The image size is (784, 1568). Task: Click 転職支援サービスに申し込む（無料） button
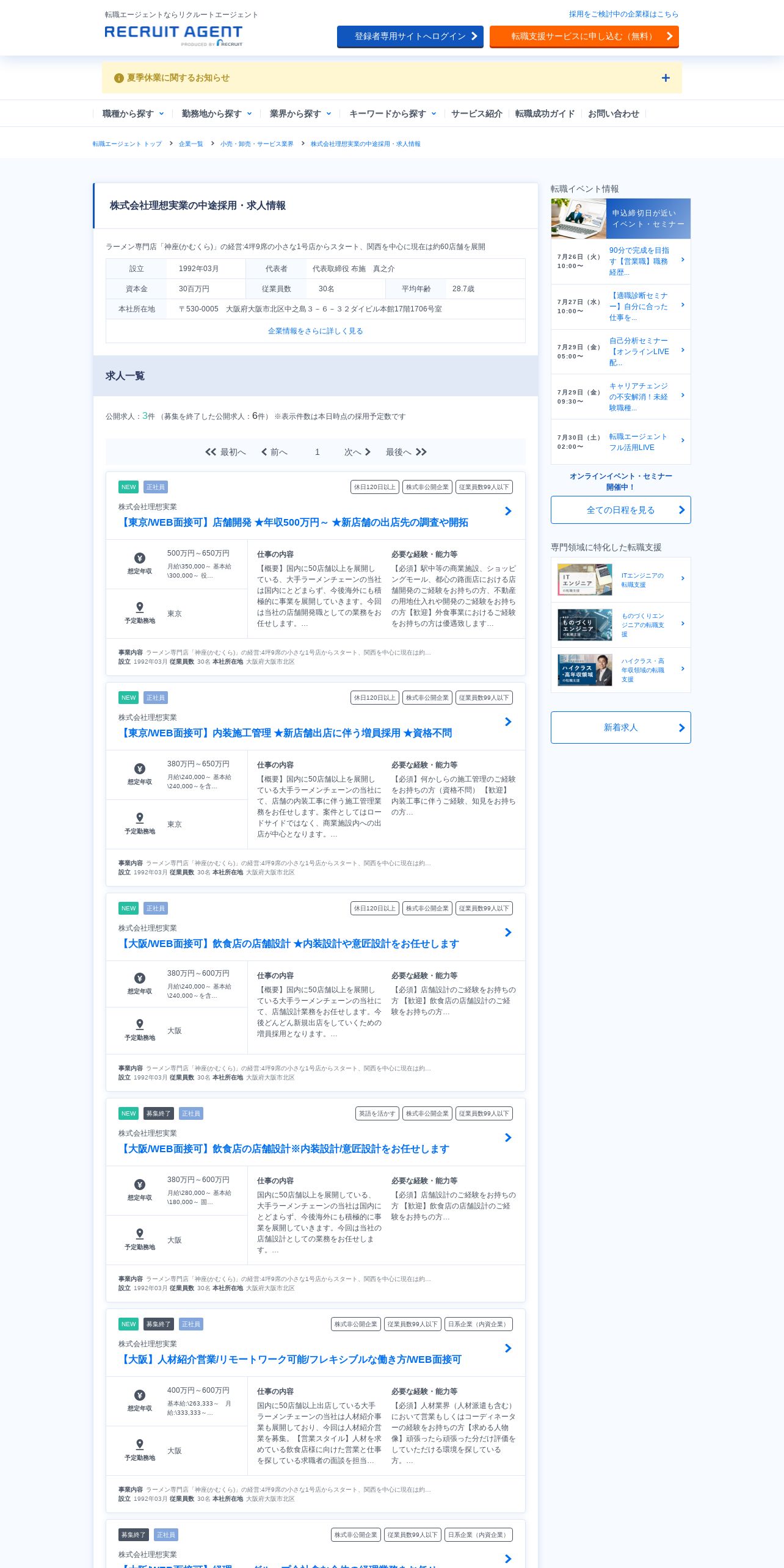point(584,37)
